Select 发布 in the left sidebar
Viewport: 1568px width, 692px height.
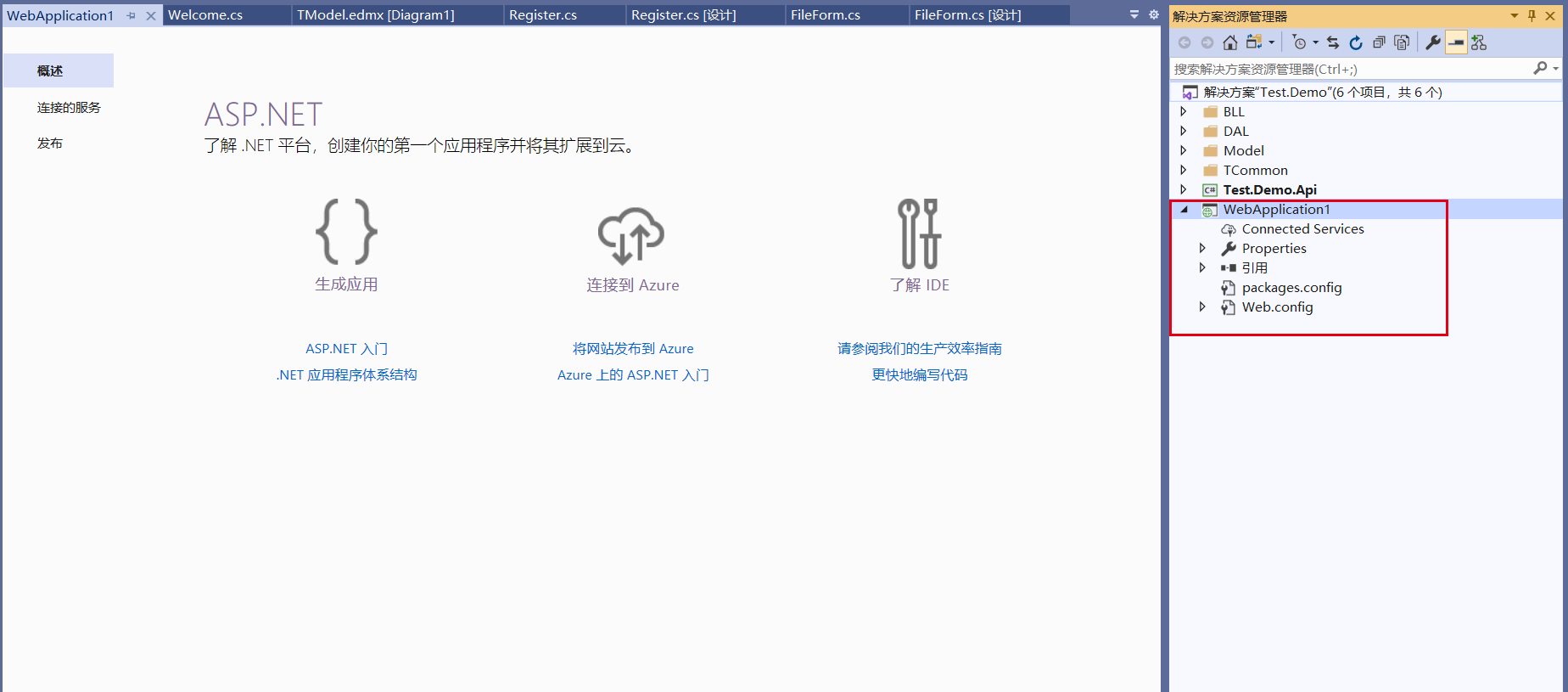(49, 143)
